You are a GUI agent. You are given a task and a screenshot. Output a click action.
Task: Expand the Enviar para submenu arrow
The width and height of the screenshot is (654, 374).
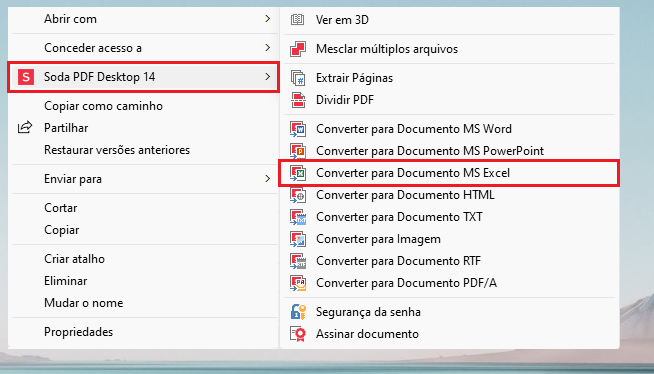[267, 179]
